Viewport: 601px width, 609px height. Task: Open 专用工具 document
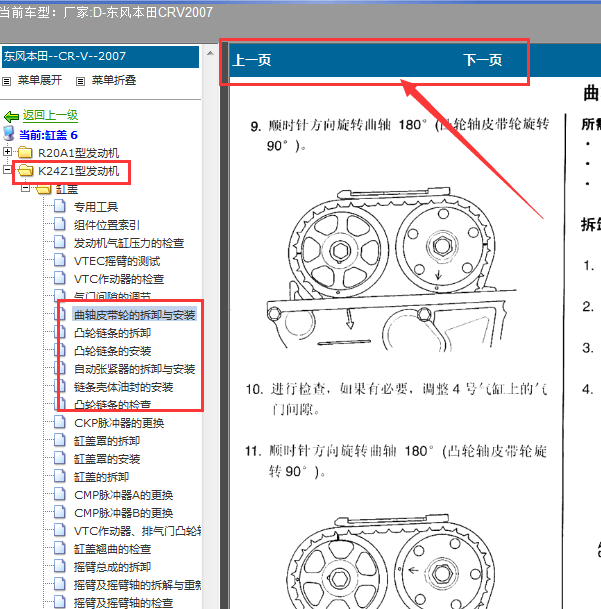tap(96, 207)
